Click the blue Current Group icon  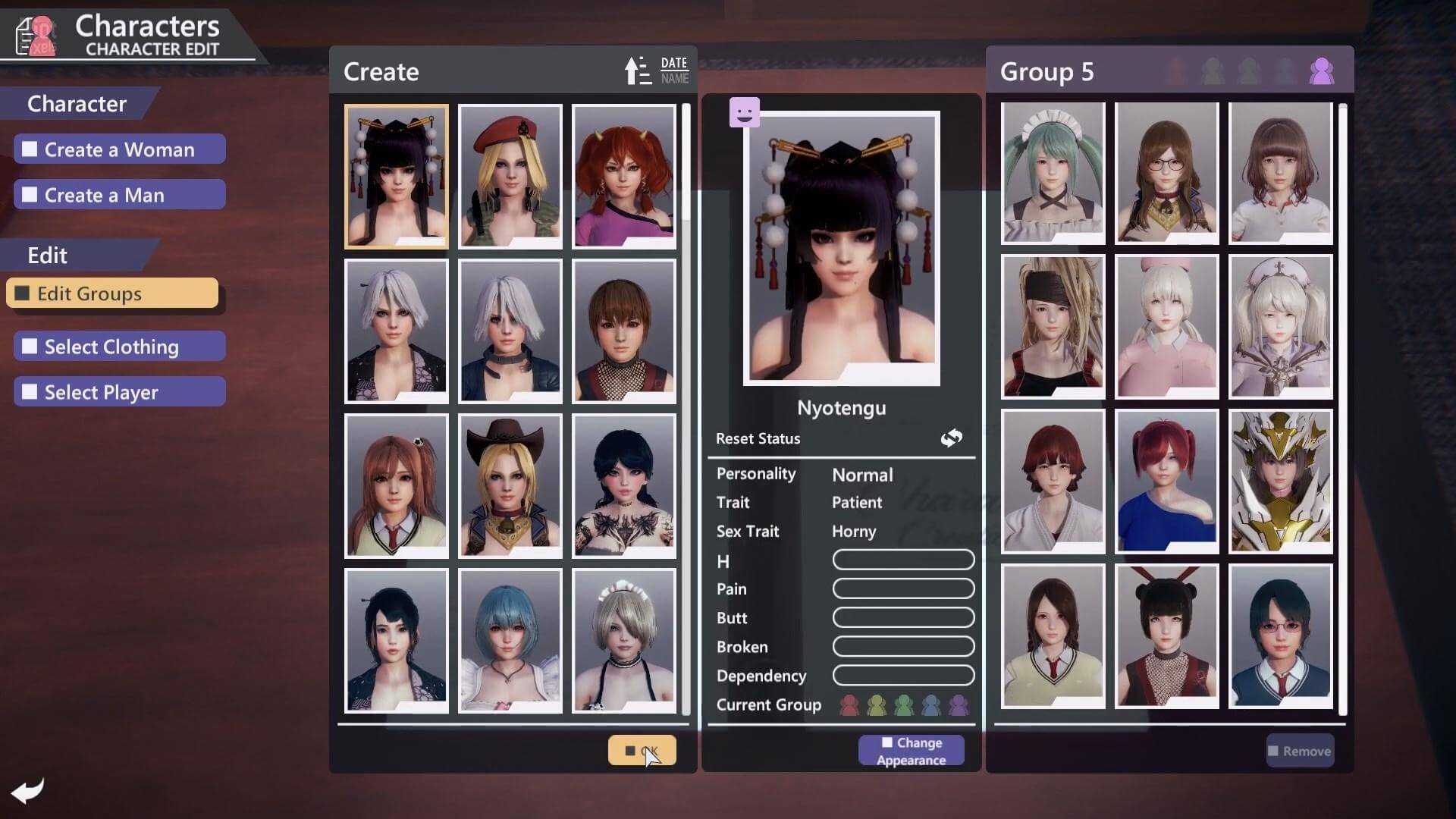[x=931, y=705]
